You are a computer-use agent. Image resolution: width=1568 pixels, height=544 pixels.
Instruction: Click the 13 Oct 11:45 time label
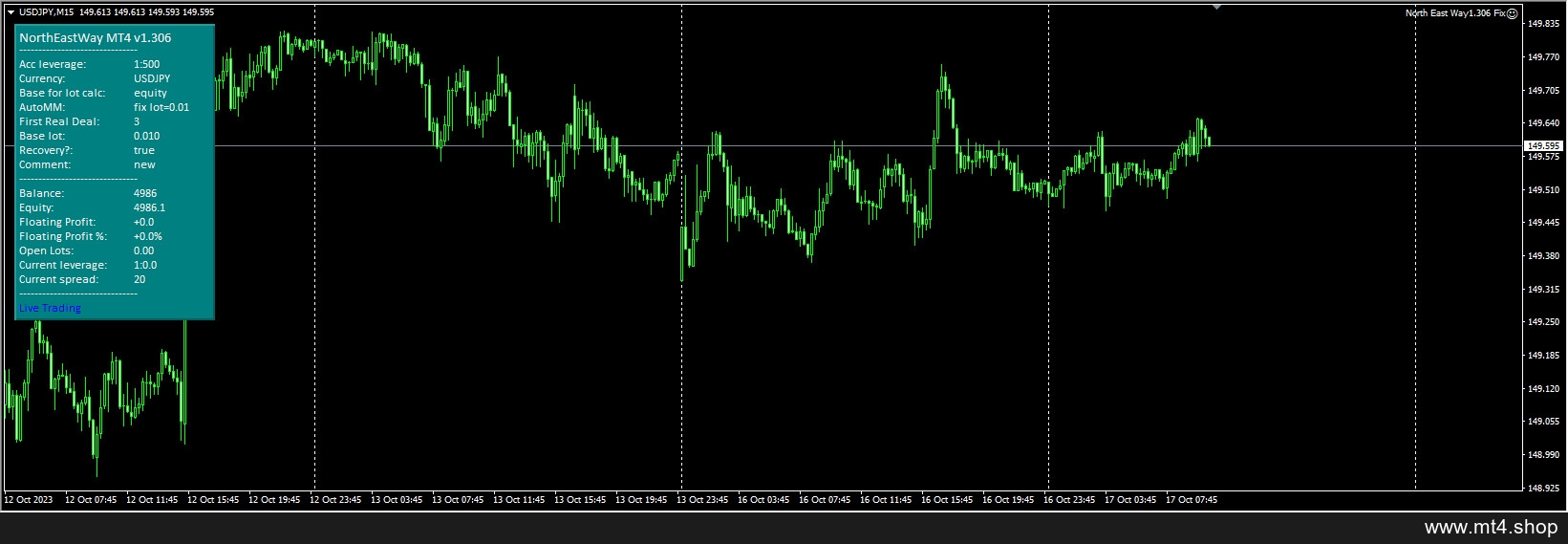(x=519, y=500)
